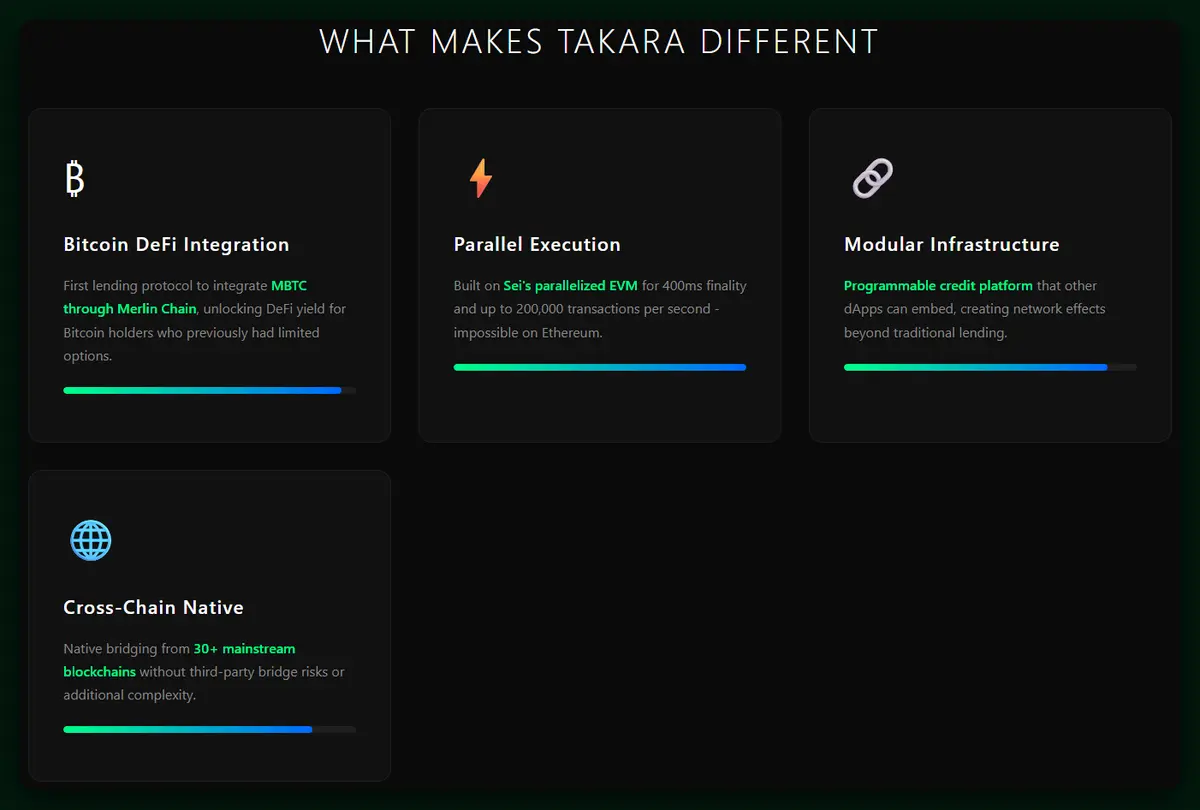Click the Bitcoin DeFi Integration progress bar
The height and width of the screenshot is (810, 1200).
(x=210, y=390)
